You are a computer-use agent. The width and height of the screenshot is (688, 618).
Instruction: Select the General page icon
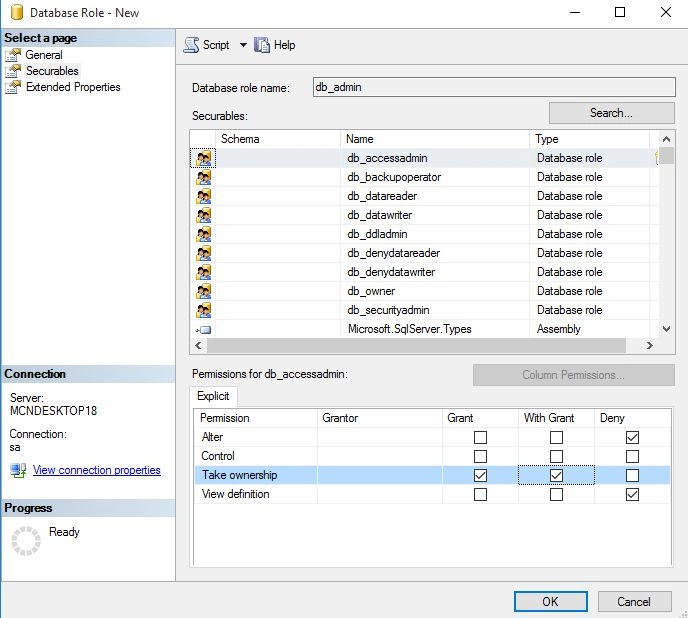pyautogui.click(x=13, y=55)
